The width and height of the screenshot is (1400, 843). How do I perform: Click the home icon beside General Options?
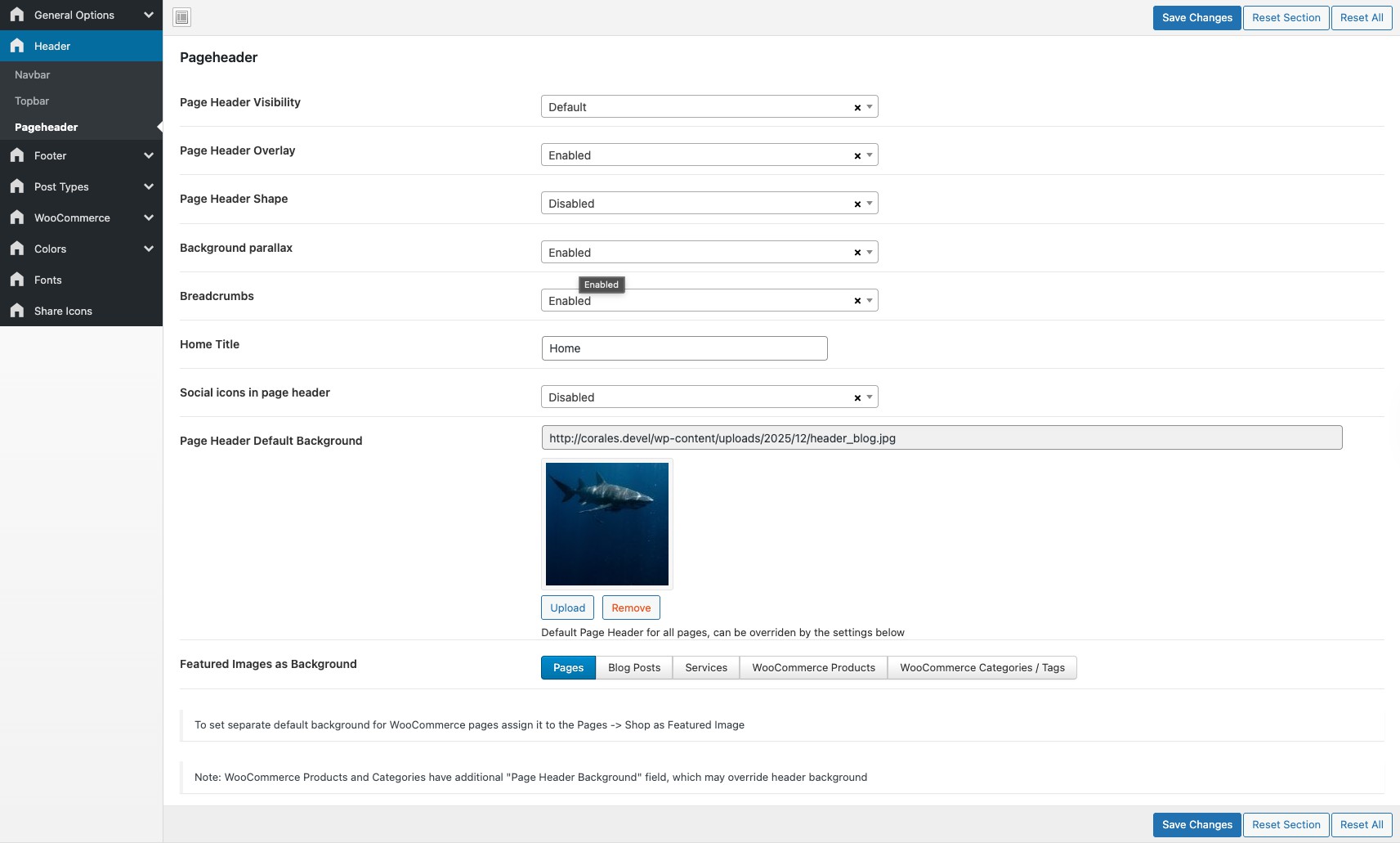pos(17,15)
